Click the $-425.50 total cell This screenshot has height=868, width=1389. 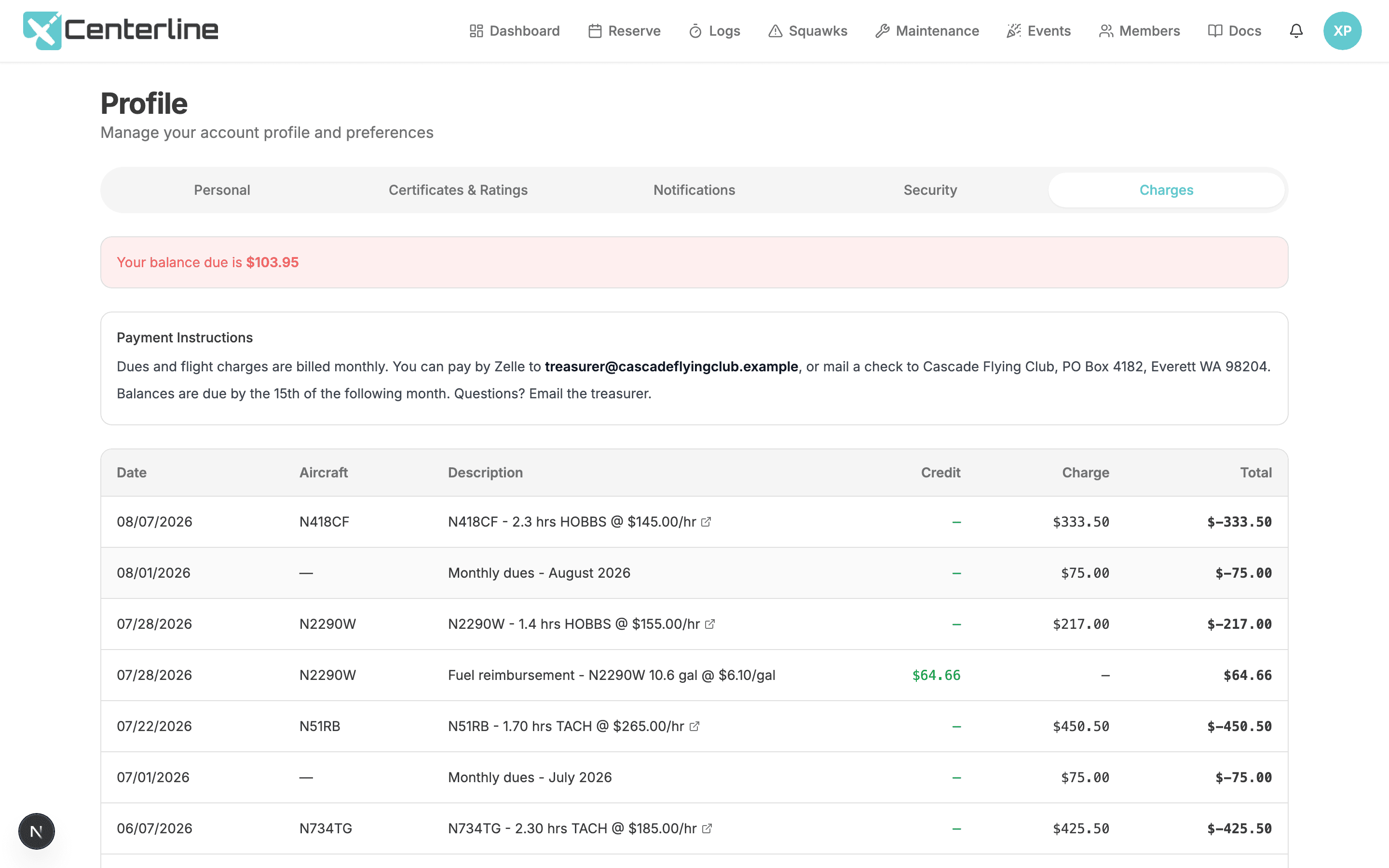tap(1239, 828)
